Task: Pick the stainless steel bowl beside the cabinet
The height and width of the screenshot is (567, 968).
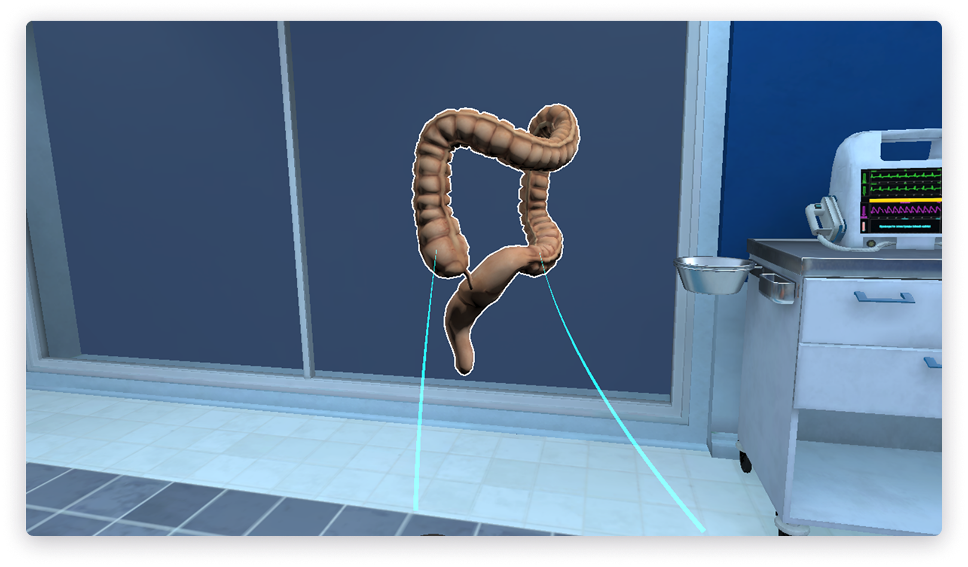Action: point(713,274)
